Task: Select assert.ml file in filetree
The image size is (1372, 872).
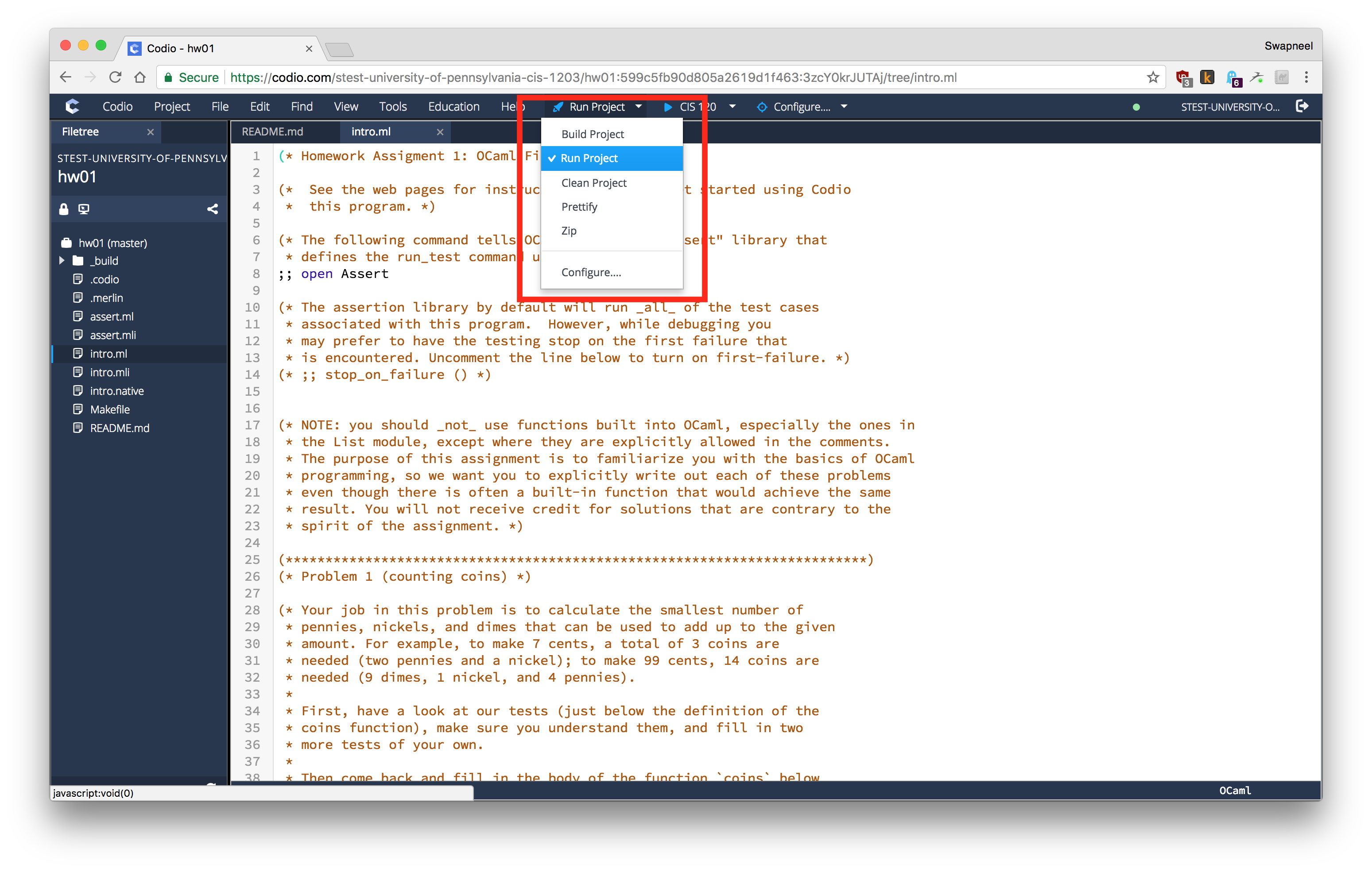Action: [x=112, y=317]
